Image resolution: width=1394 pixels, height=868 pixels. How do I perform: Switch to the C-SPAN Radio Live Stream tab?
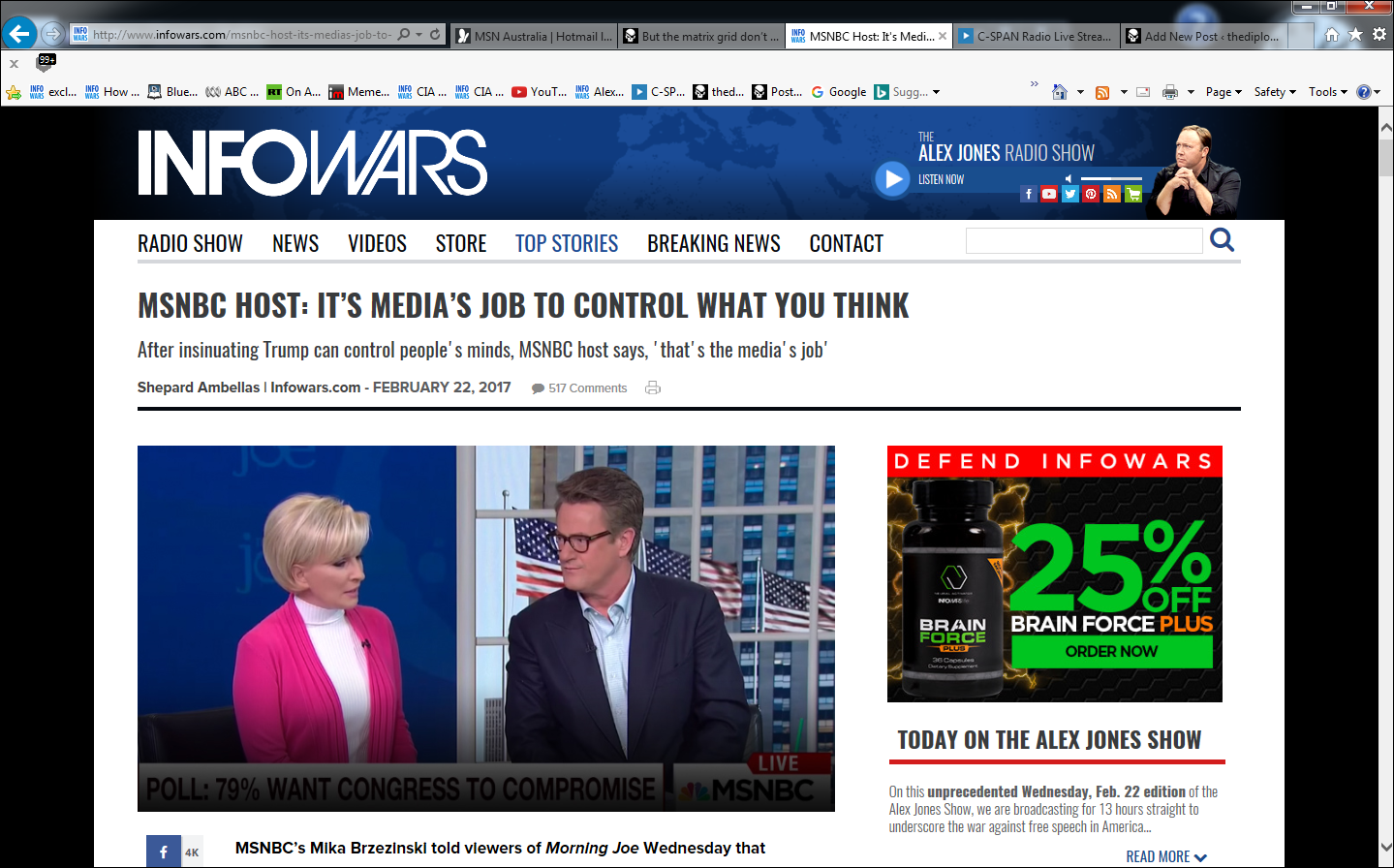[x=1037, y=37]
